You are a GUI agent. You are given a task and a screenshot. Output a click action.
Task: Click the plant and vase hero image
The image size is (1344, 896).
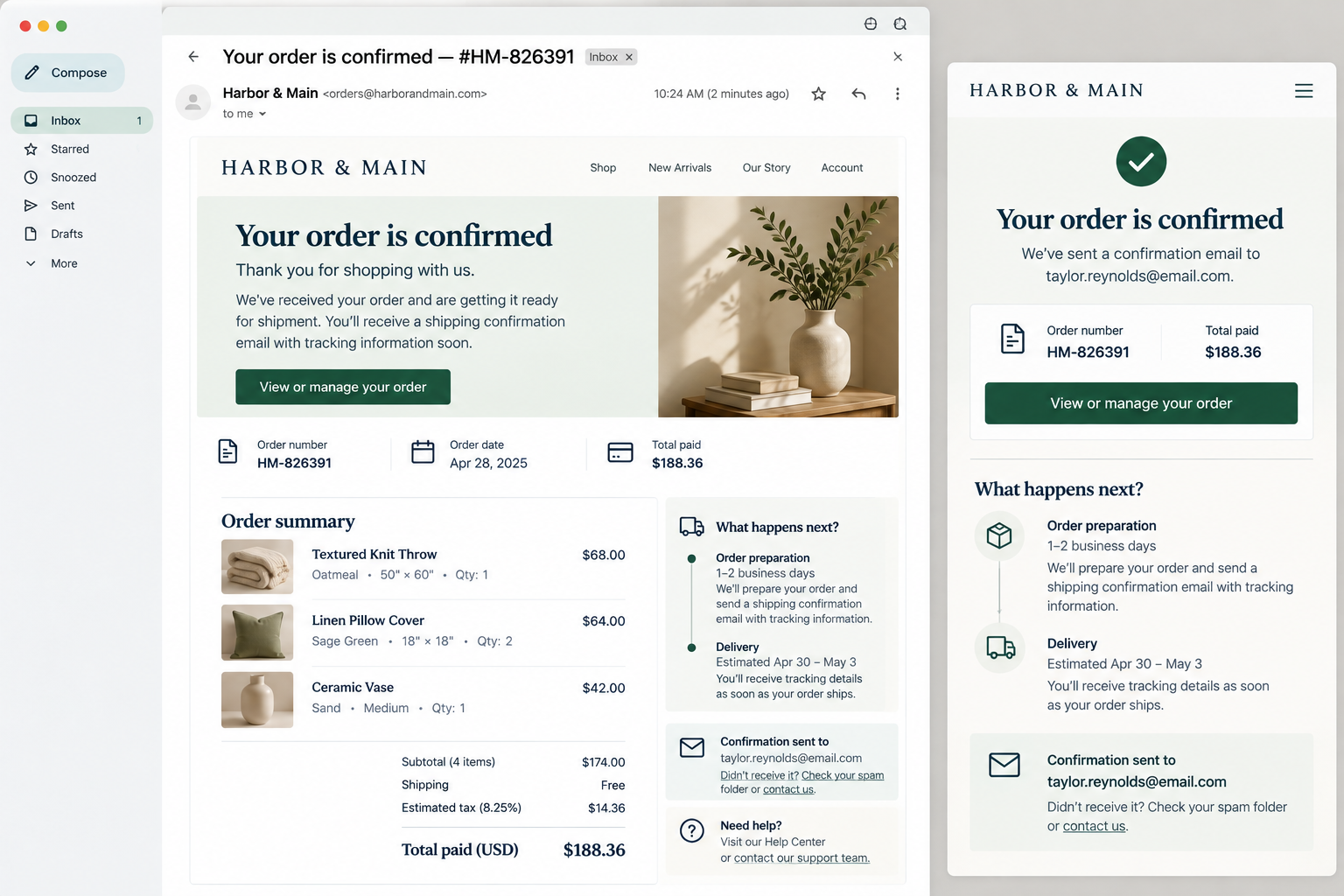click(x=778, y=306)
